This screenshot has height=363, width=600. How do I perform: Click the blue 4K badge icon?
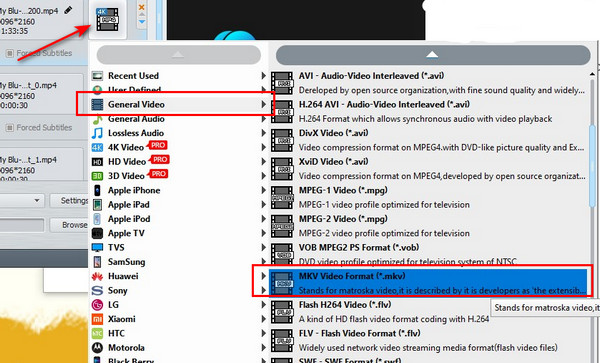pyautogui.click(x=97, y=147)
